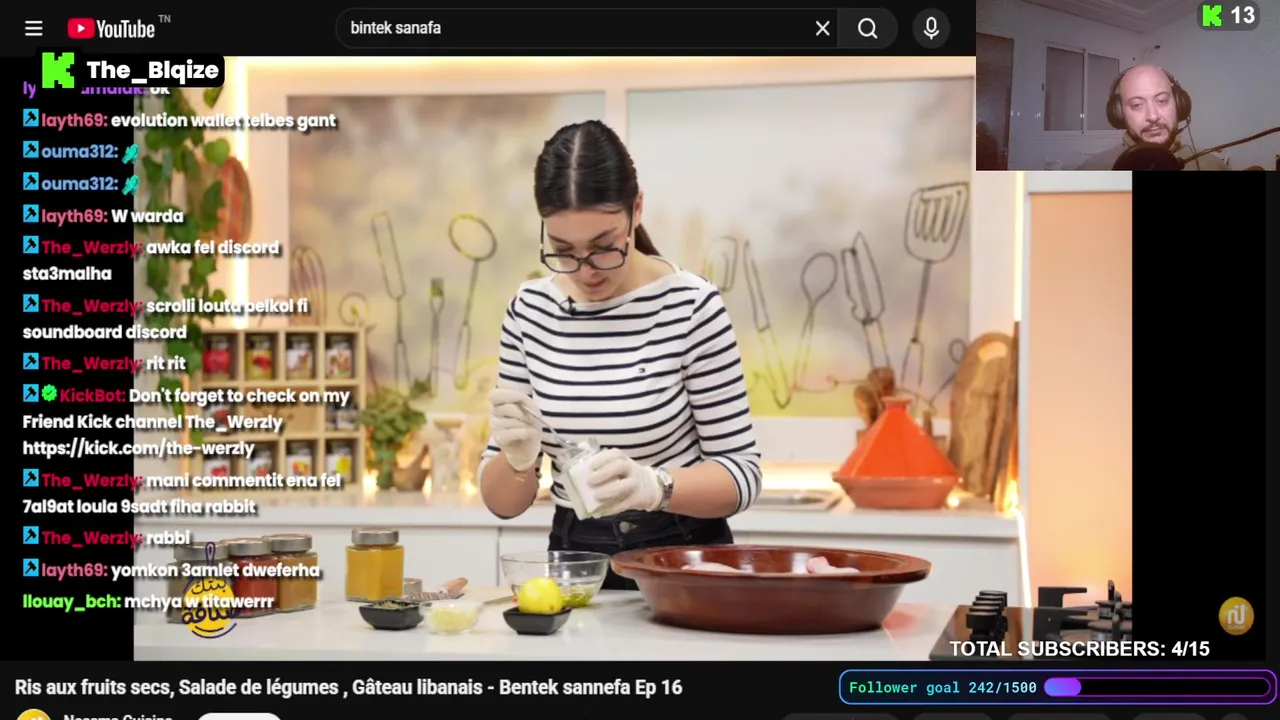Click the first ouma312 emote message

click(130, 152)
